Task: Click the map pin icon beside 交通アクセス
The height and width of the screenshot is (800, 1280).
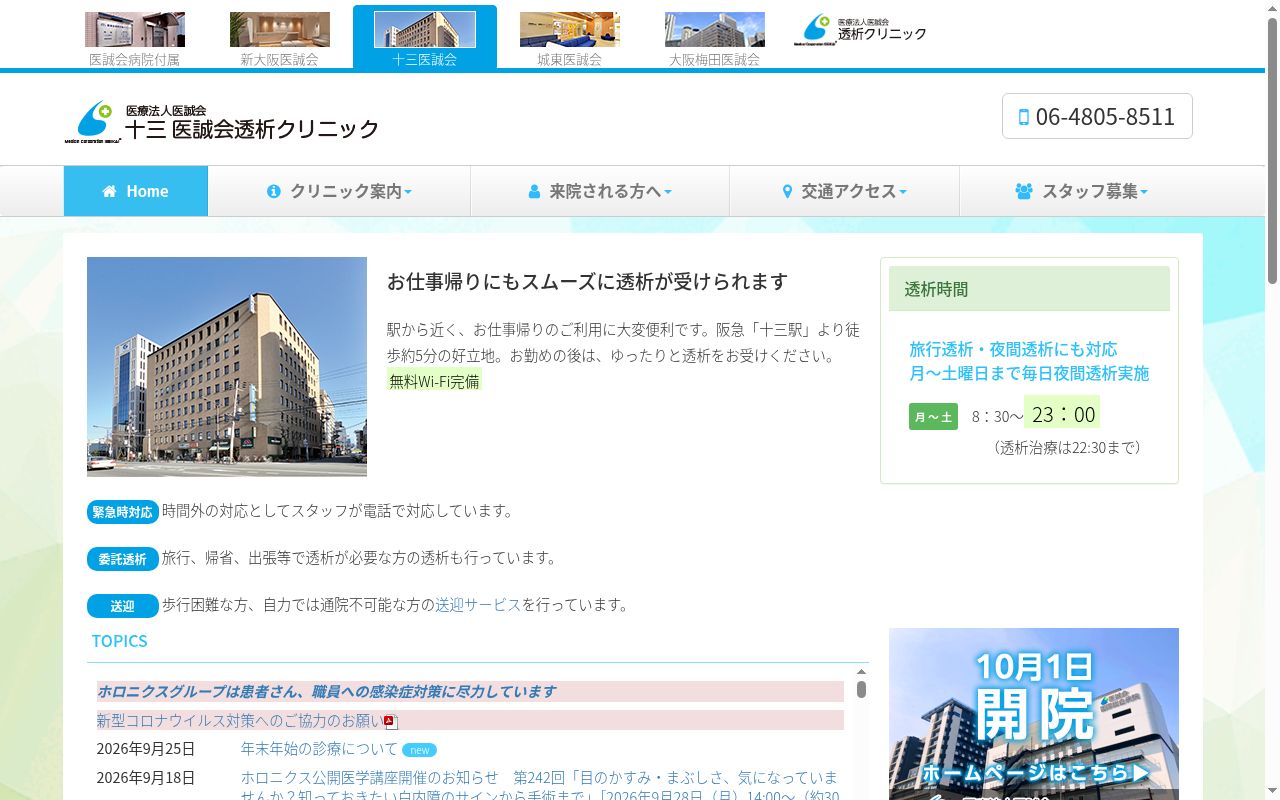Action: [x=787, y=191]
